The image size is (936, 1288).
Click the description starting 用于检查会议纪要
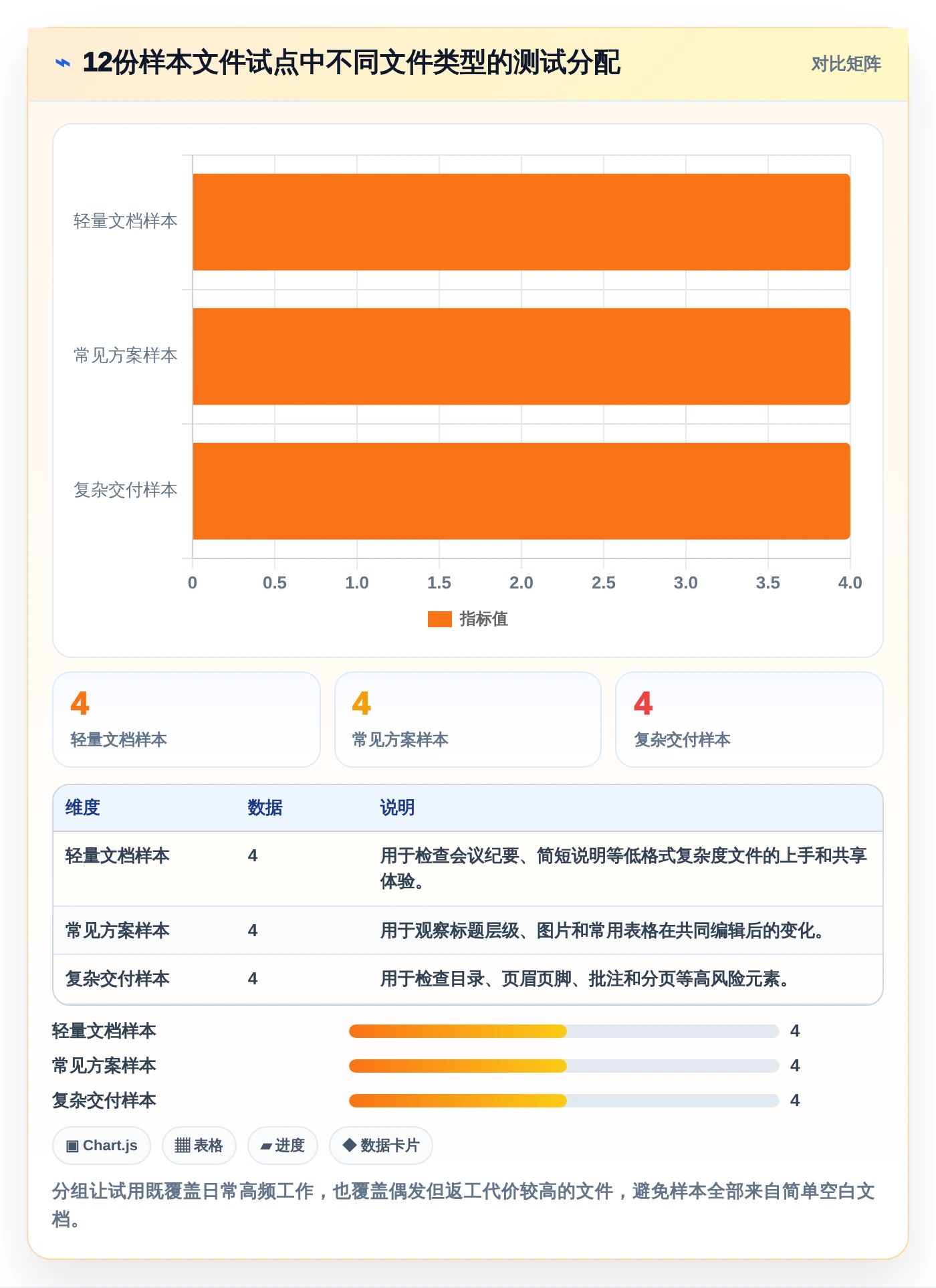click(624, 869)
